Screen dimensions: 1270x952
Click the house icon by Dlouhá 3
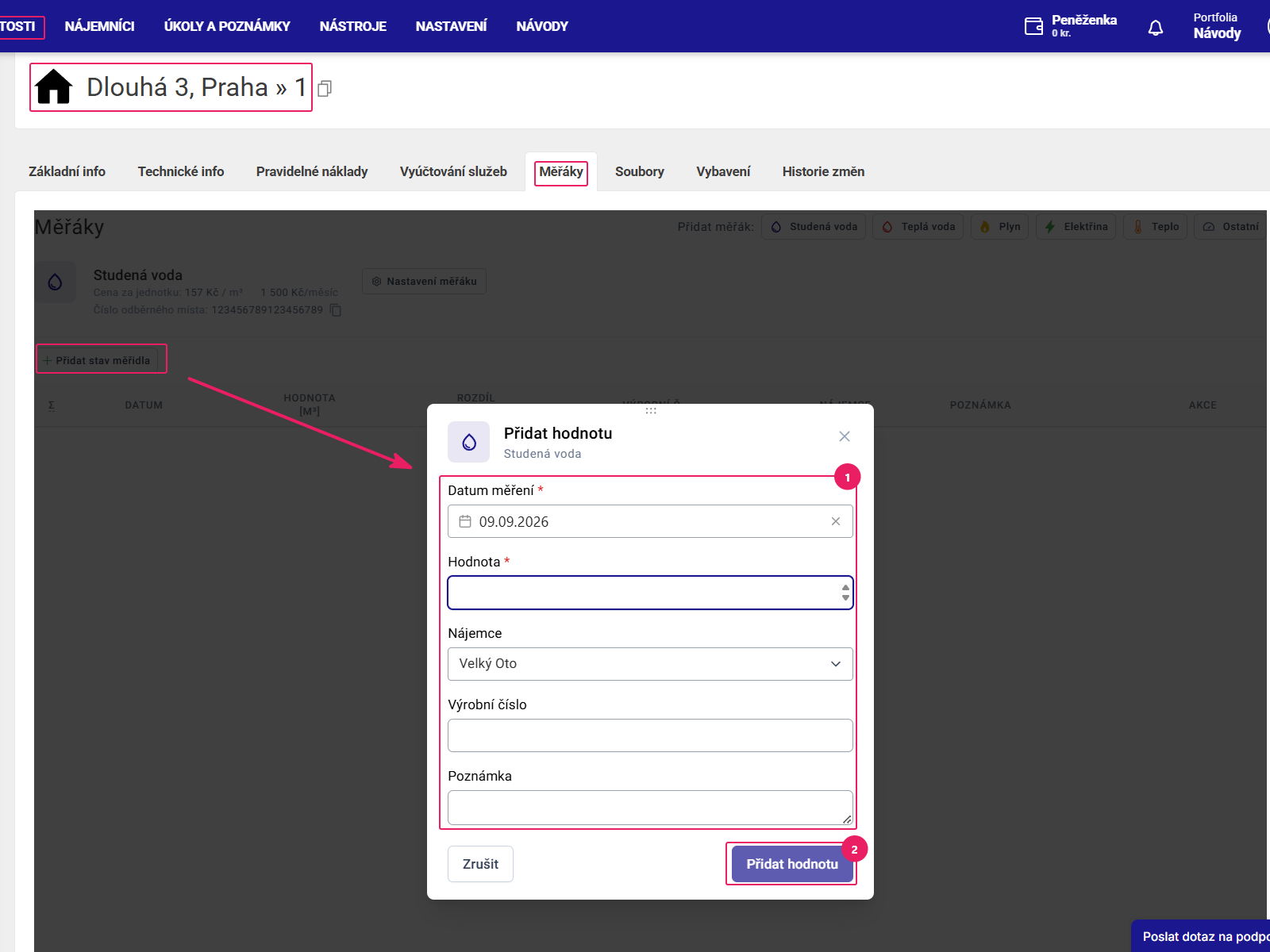(54, 86)
